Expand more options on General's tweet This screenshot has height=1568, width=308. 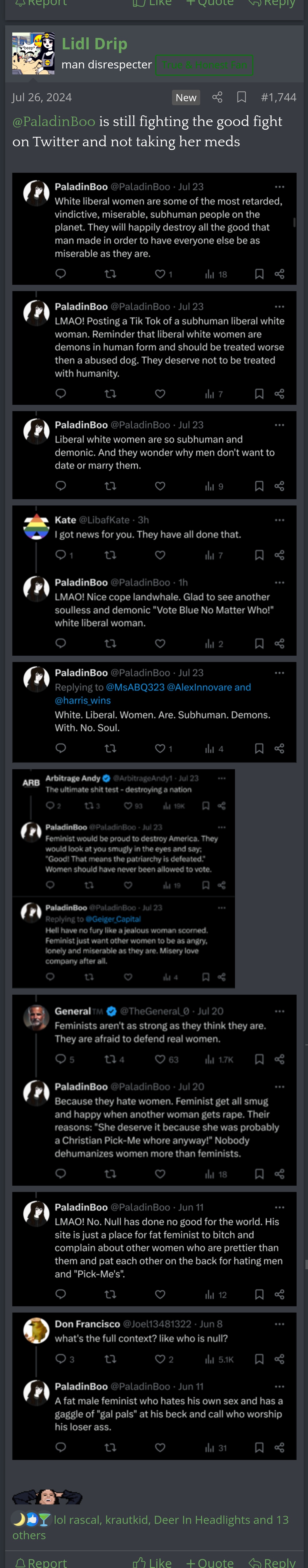point(279,1011)
